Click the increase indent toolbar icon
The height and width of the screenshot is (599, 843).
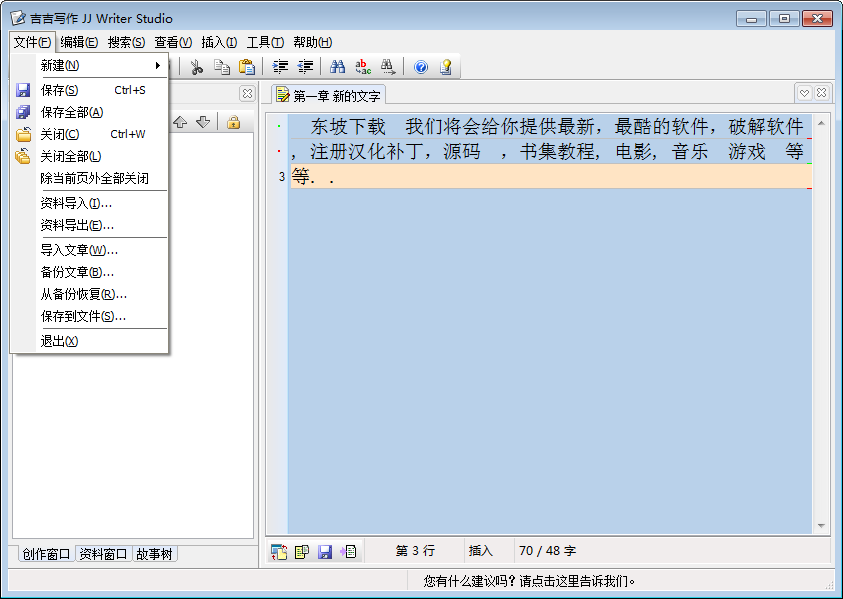pos(280,67)
